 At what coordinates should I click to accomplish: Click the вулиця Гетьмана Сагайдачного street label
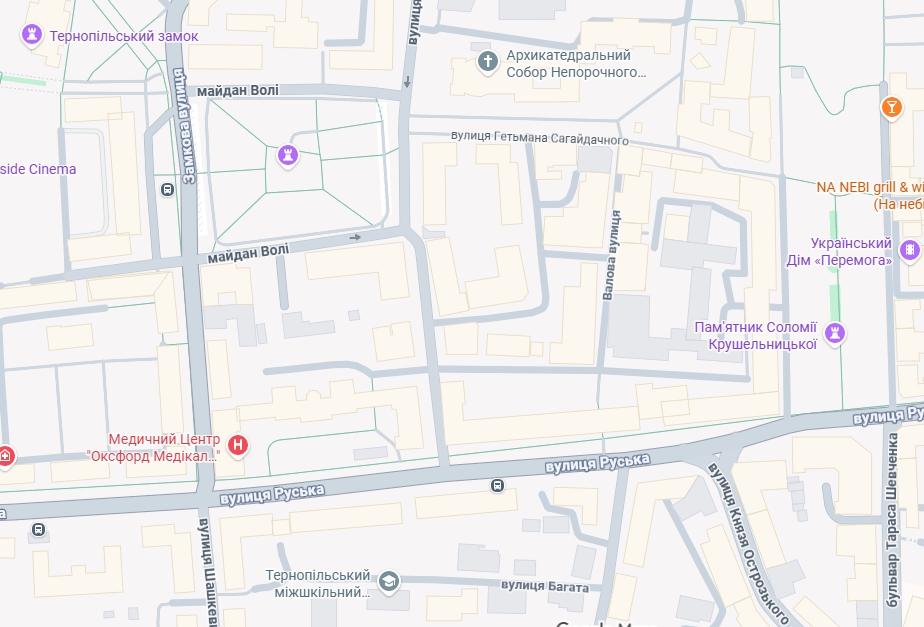540,137
